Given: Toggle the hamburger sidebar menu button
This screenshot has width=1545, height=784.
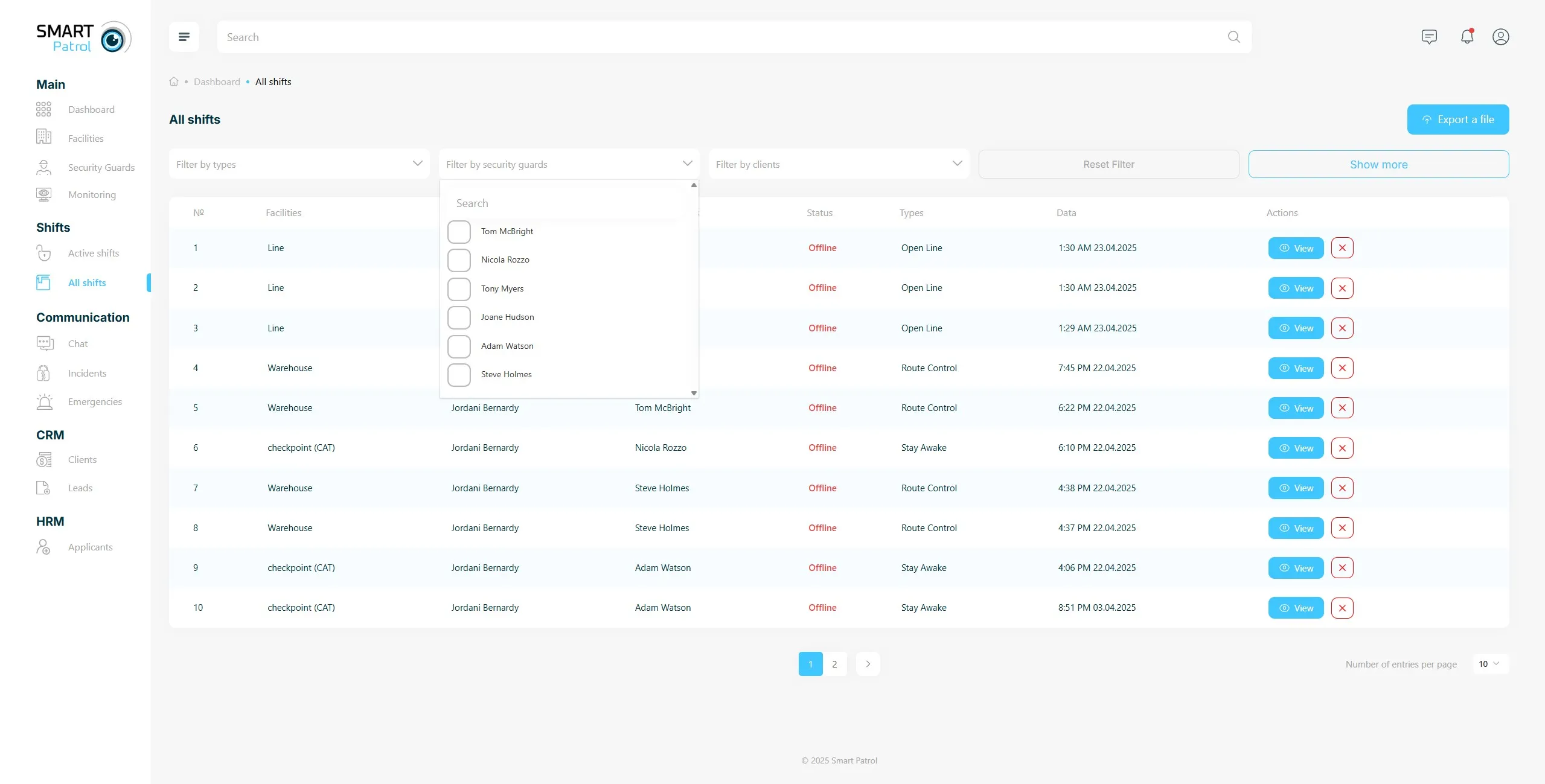Looking at the screenshot, I should click(184, 37).
